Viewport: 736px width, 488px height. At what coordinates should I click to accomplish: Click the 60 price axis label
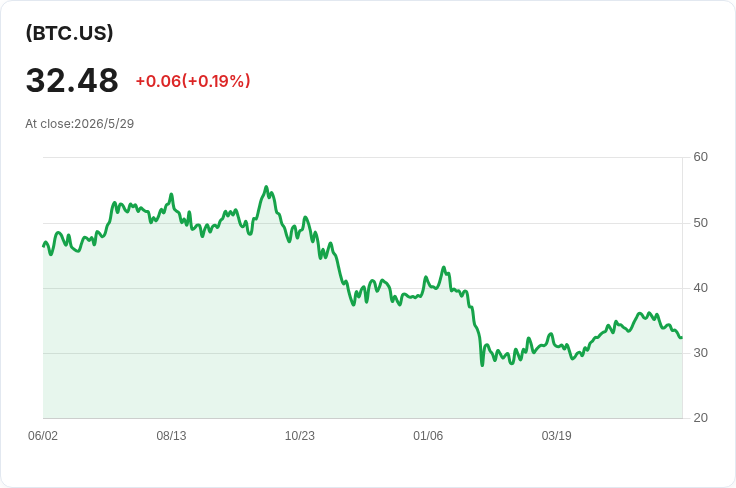[x=700, y=157]
